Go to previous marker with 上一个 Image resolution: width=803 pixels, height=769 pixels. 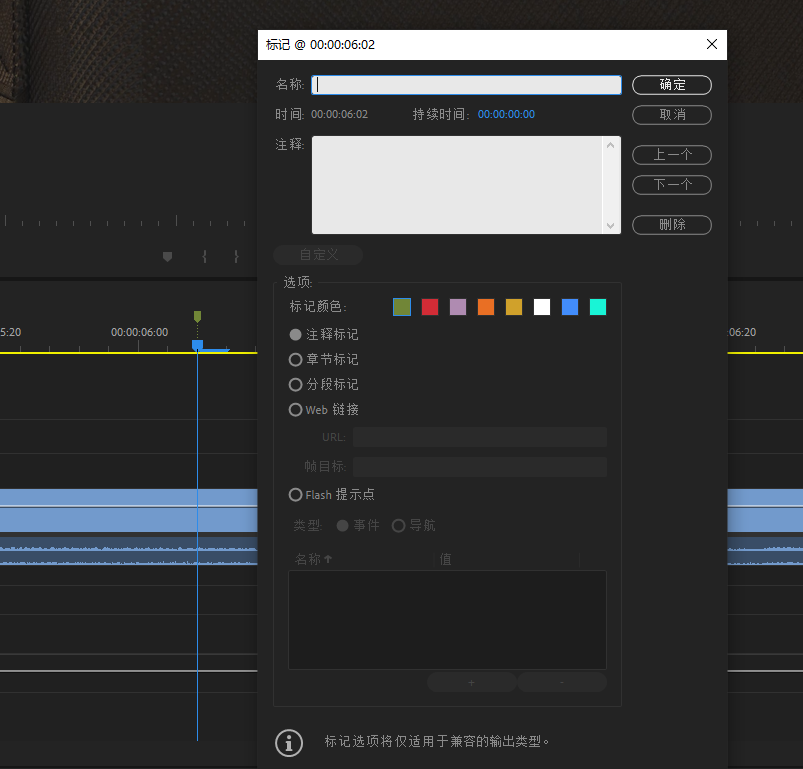(x=671, y=155)
